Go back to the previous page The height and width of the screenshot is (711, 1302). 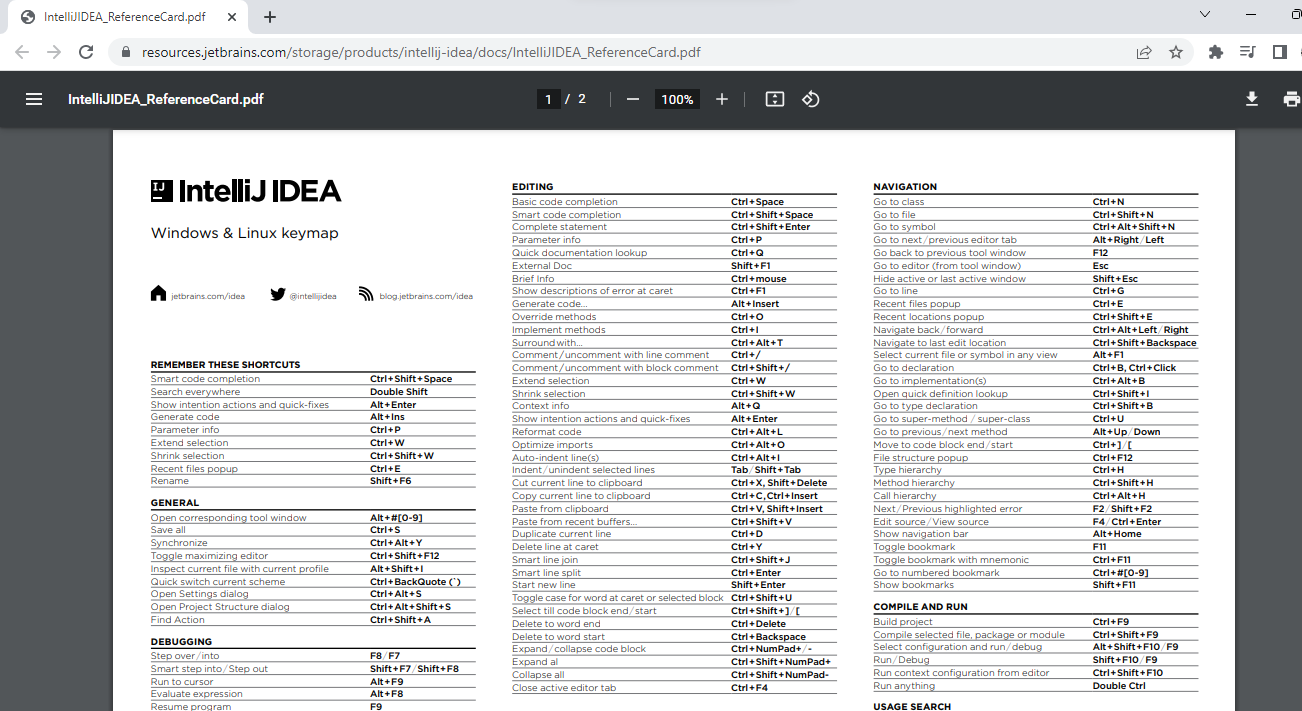[22, 52]
